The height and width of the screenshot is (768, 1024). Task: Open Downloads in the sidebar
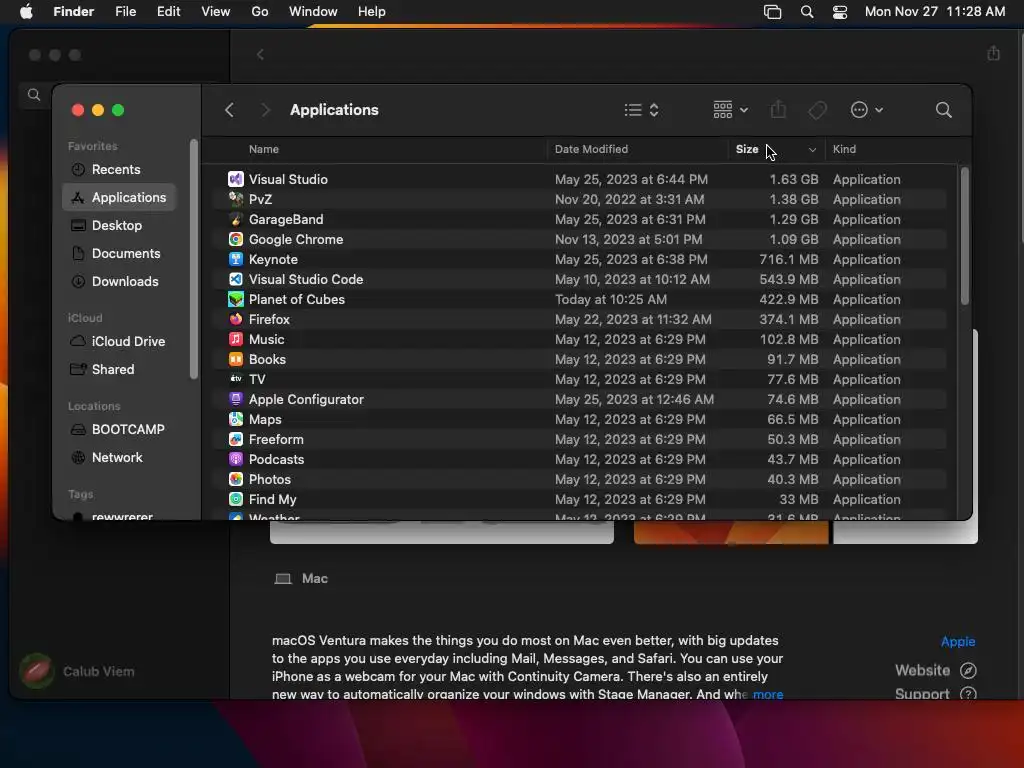tap(119, 281)
